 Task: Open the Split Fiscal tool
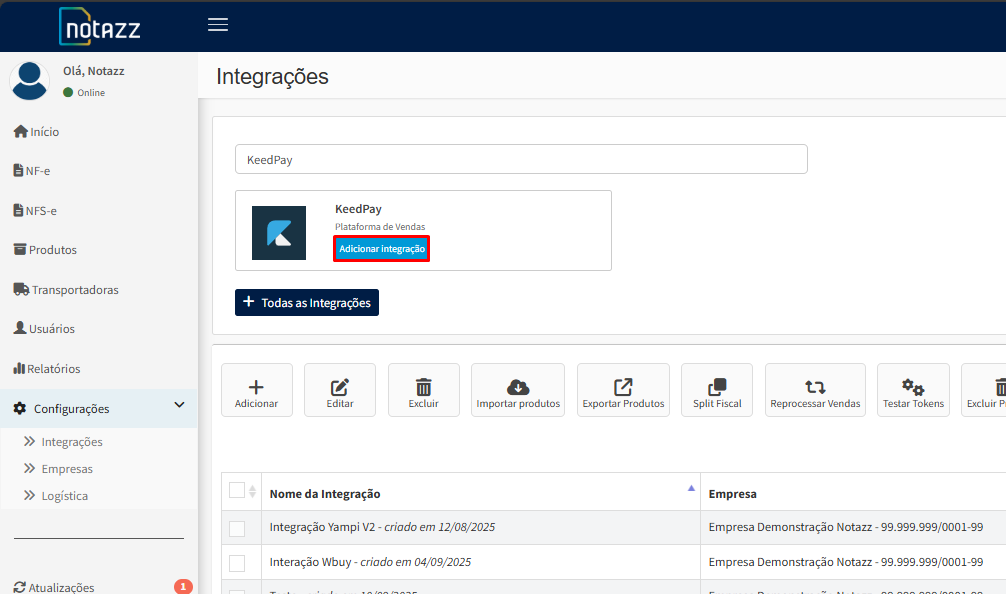pos(717,388)
